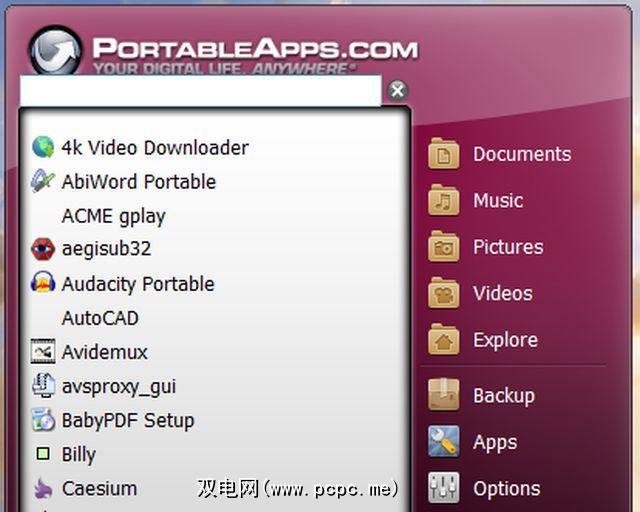This screenshot has width=640, height=512.
Task: Clear the search with the X button
Action: 397,90
